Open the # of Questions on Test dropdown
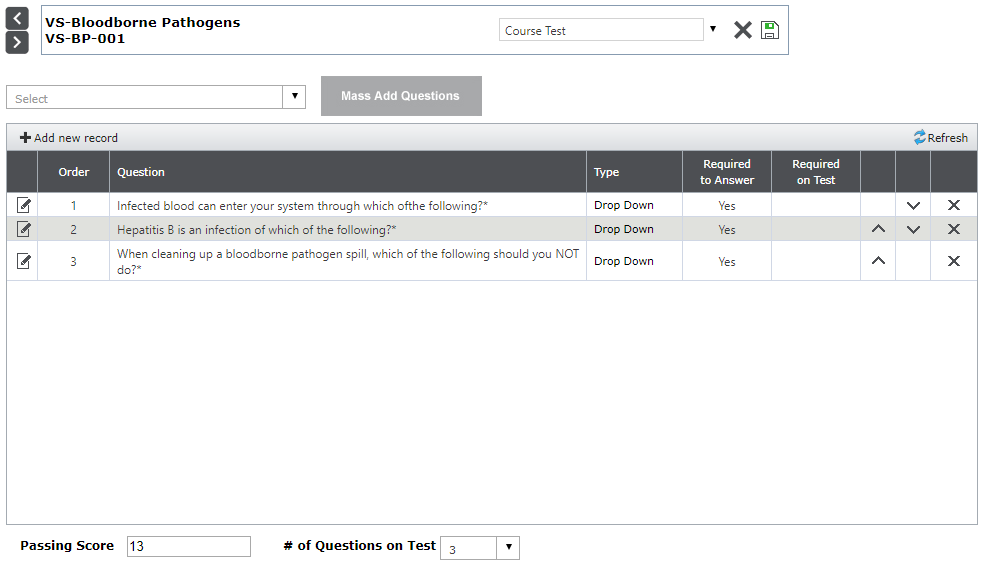 [508, 548]
